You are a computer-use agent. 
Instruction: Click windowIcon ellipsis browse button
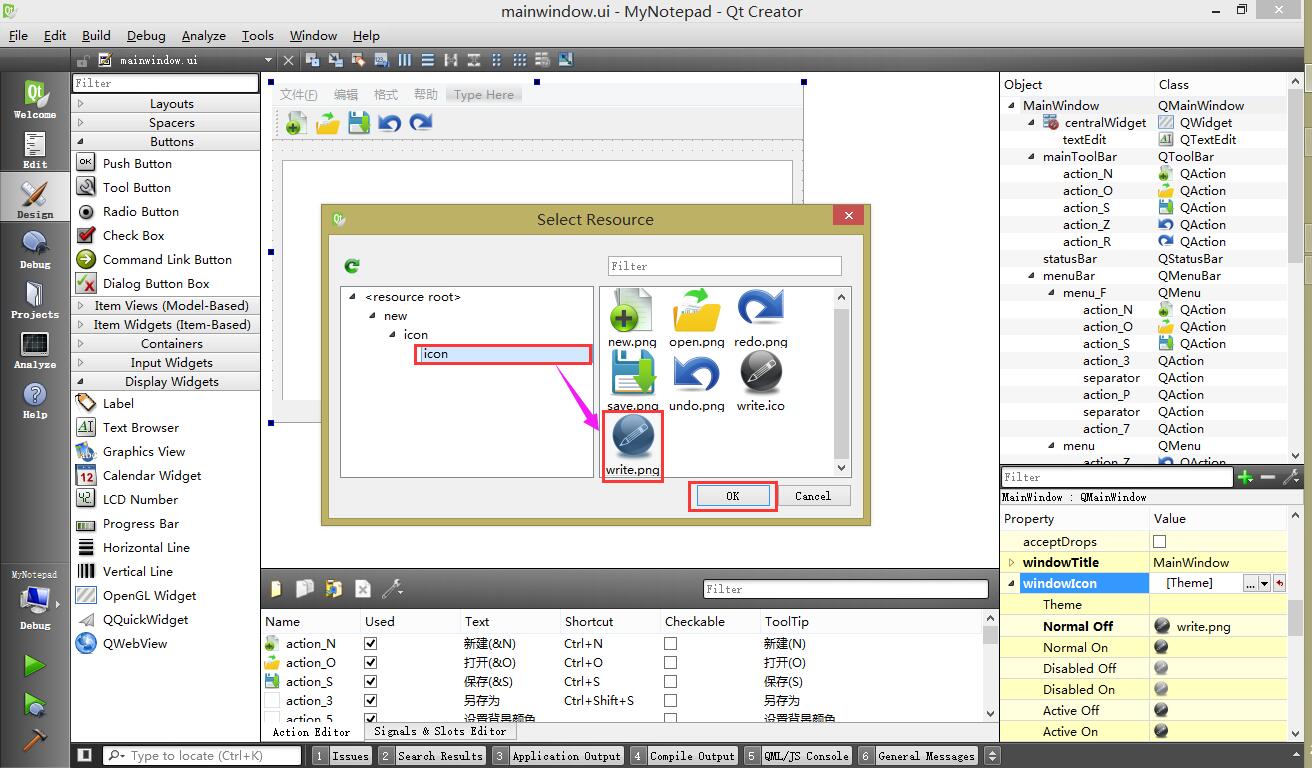1250,584
